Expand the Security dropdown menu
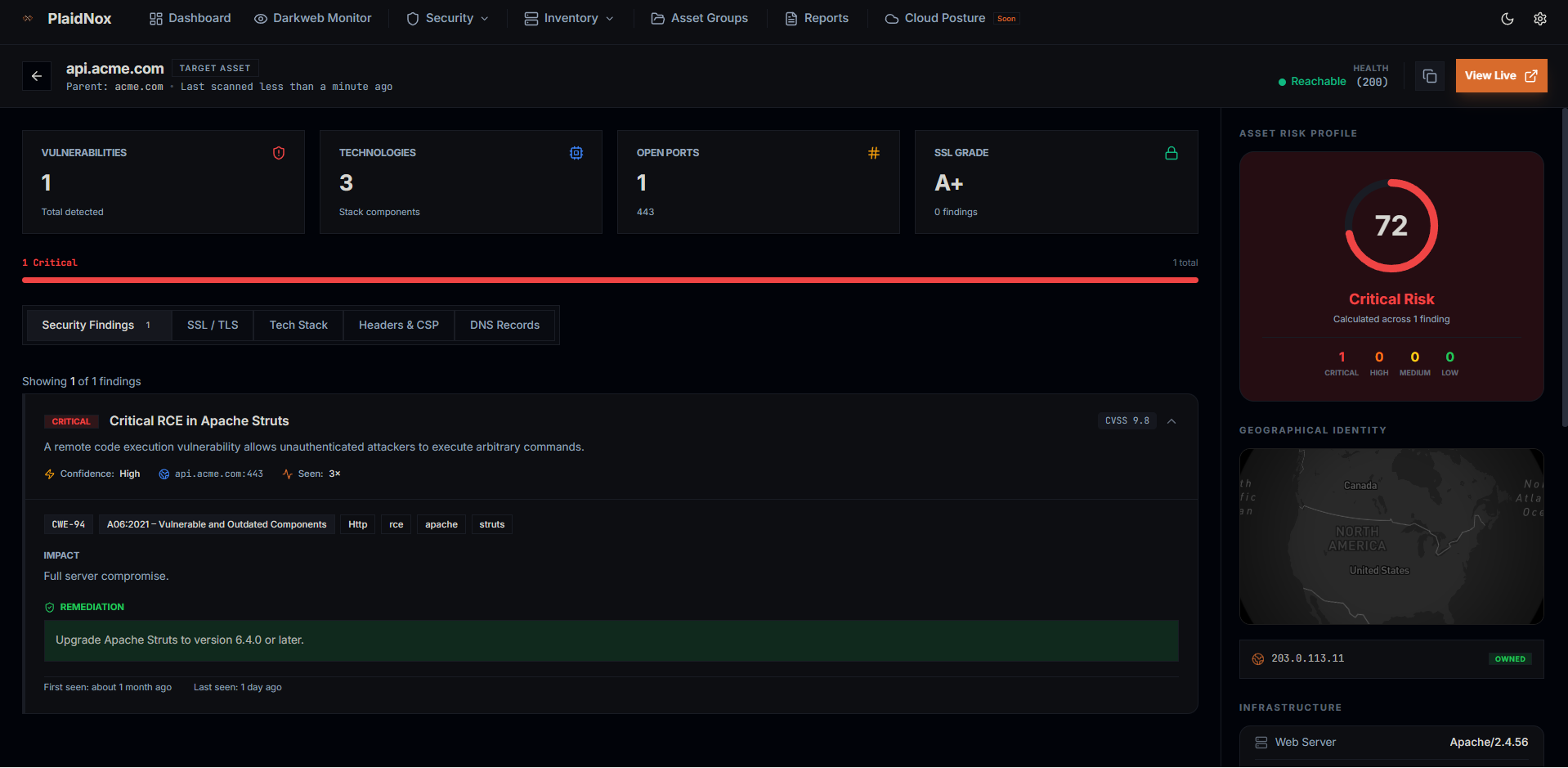Screen dimensions: 1568x768 pos(448,19)
